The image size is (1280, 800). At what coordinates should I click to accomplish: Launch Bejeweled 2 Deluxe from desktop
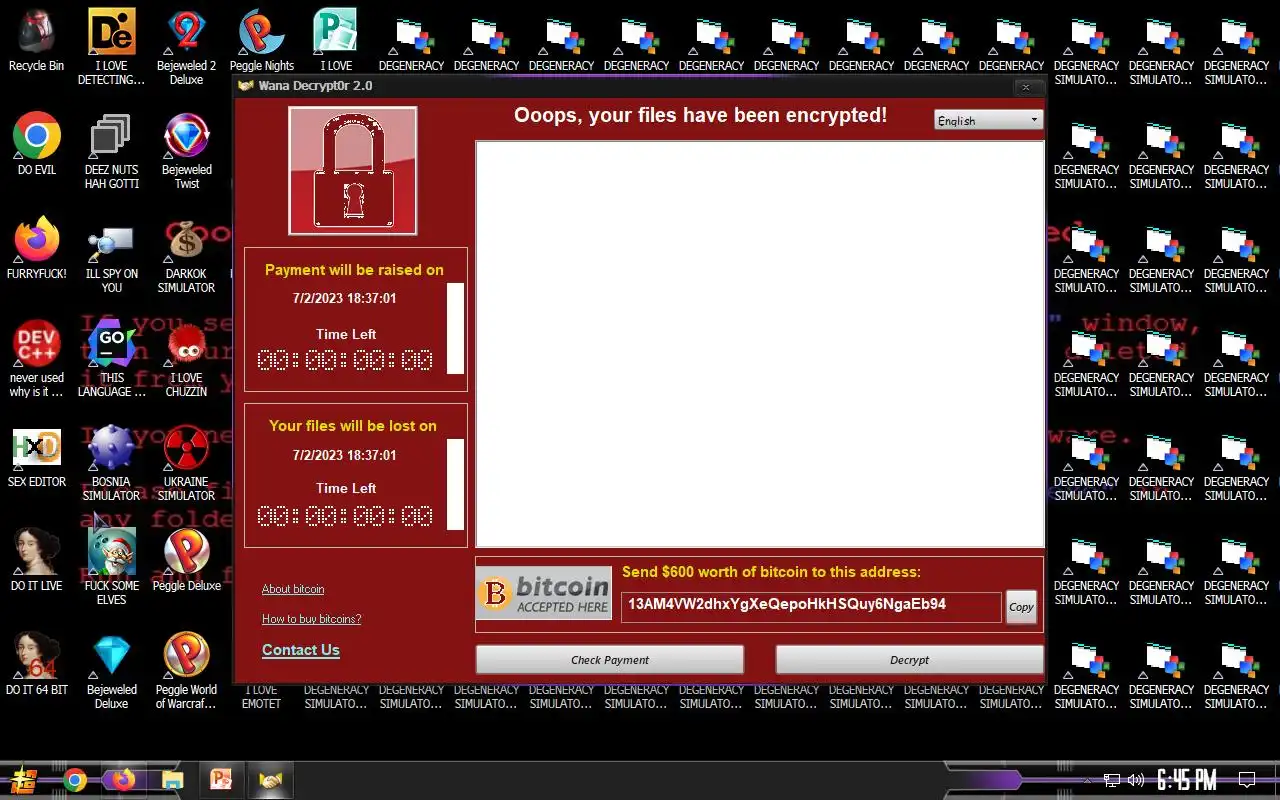[x=186, y=46]
